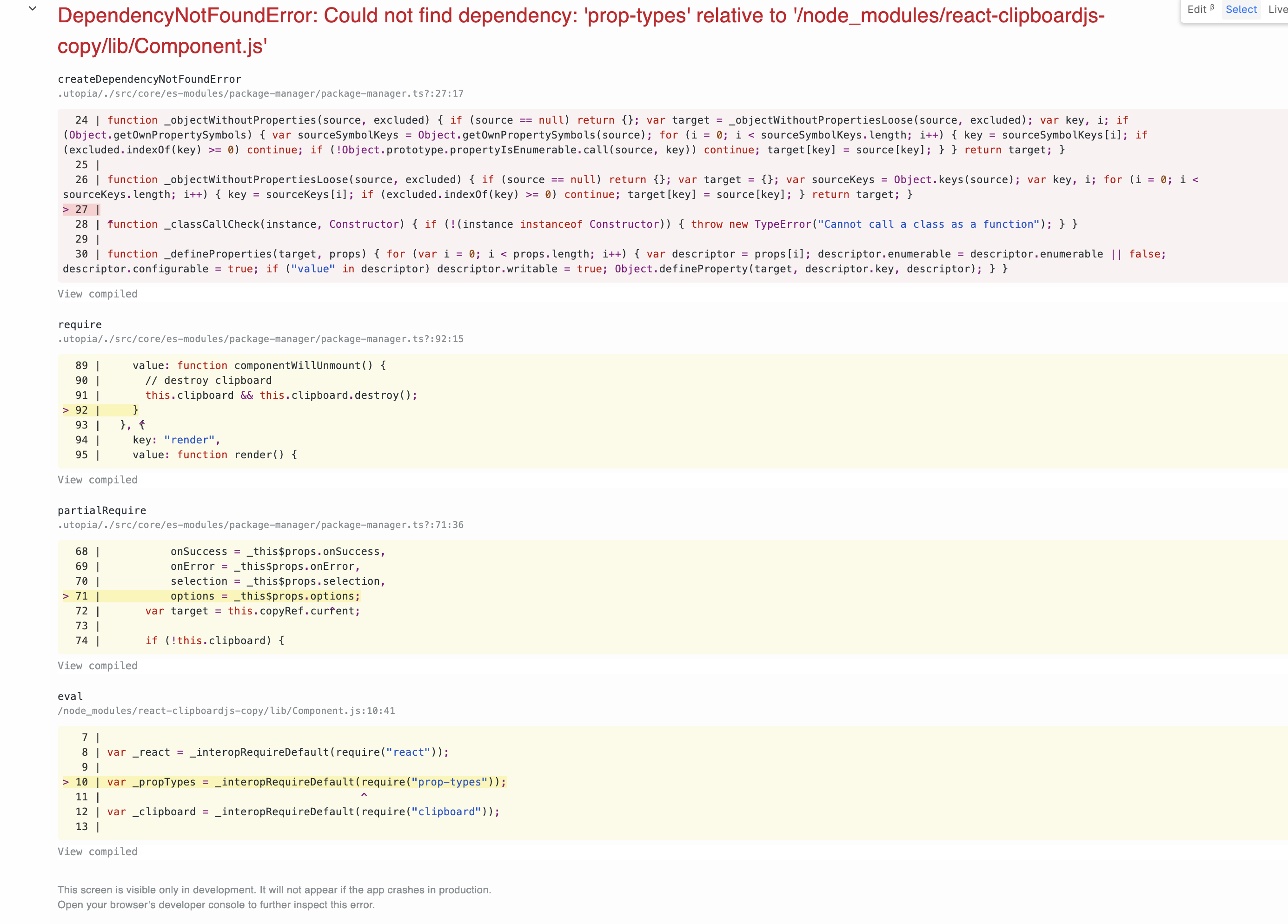Image resolution: width=1288 pixels, height=924 pixels.
Task: Click the eval stack frame name
Action: click(x=70, y=696)
